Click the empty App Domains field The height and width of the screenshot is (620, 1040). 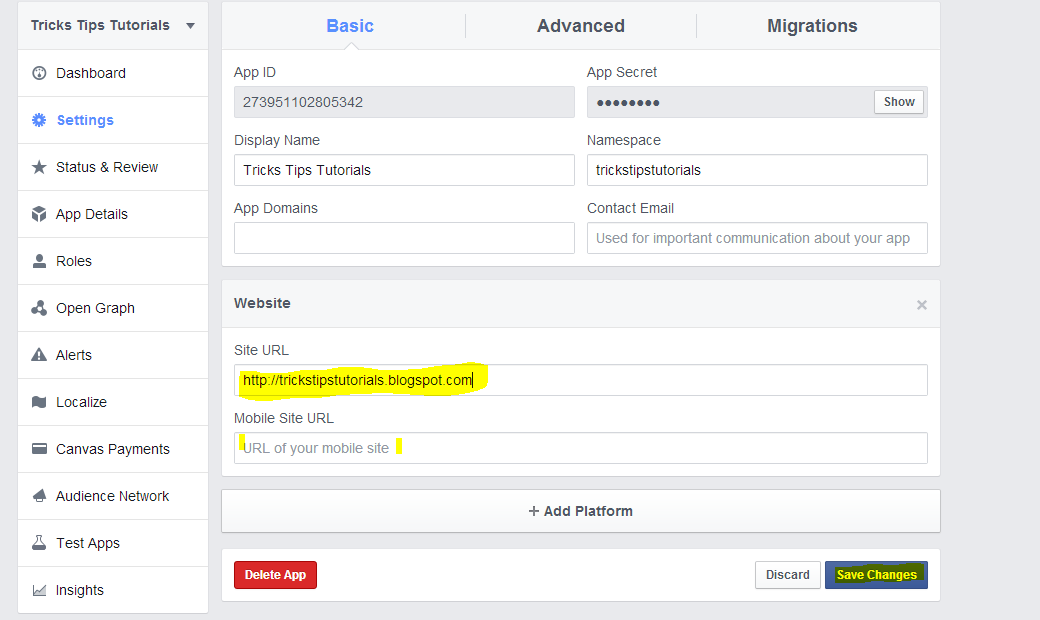tap(404, 238)
